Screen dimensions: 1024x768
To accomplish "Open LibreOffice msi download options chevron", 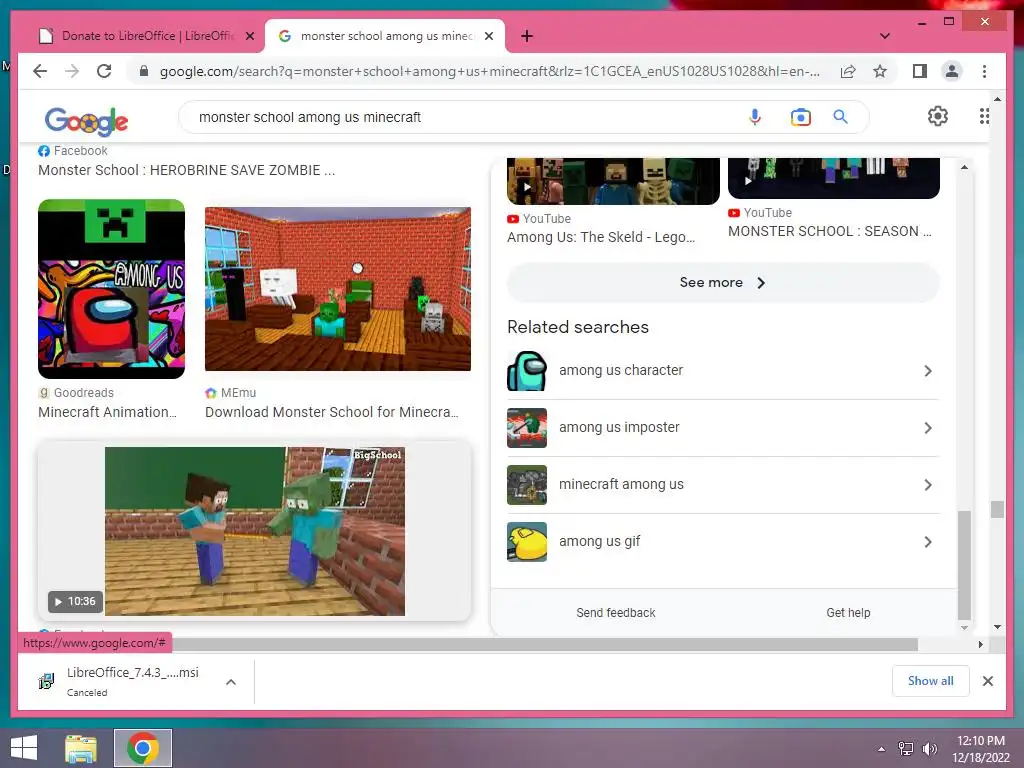I will coord(231,682).
